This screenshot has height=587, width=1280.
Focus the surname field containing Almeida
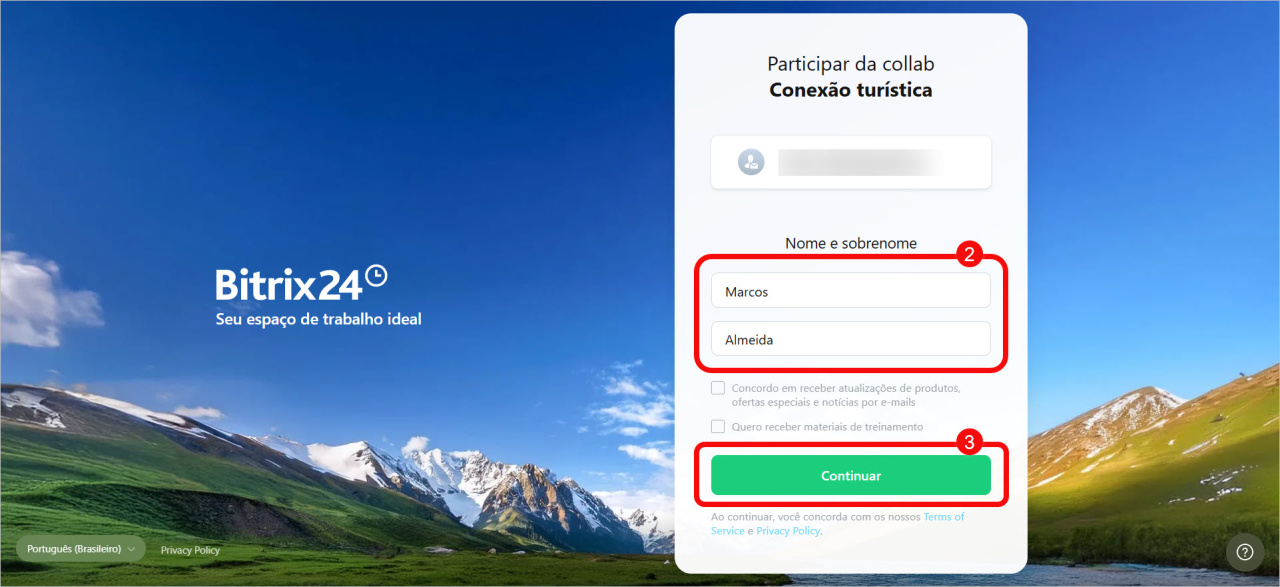tap(851, 339)
